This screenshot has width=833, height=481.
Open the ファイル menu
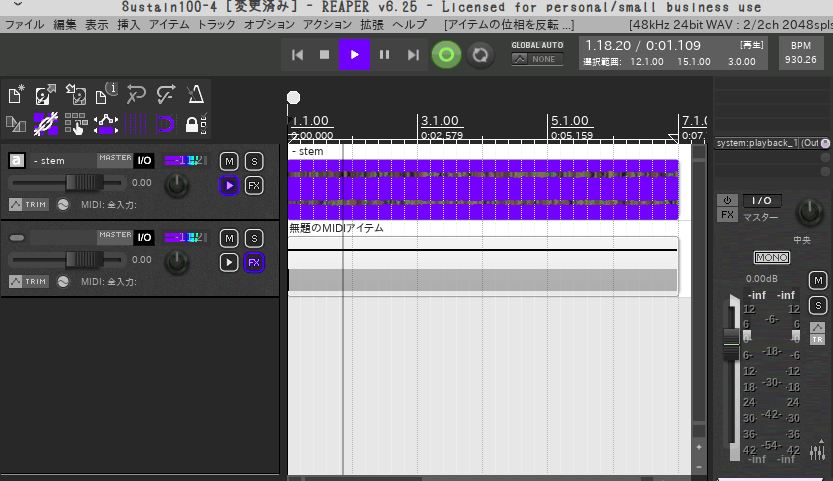pos(24,24)
